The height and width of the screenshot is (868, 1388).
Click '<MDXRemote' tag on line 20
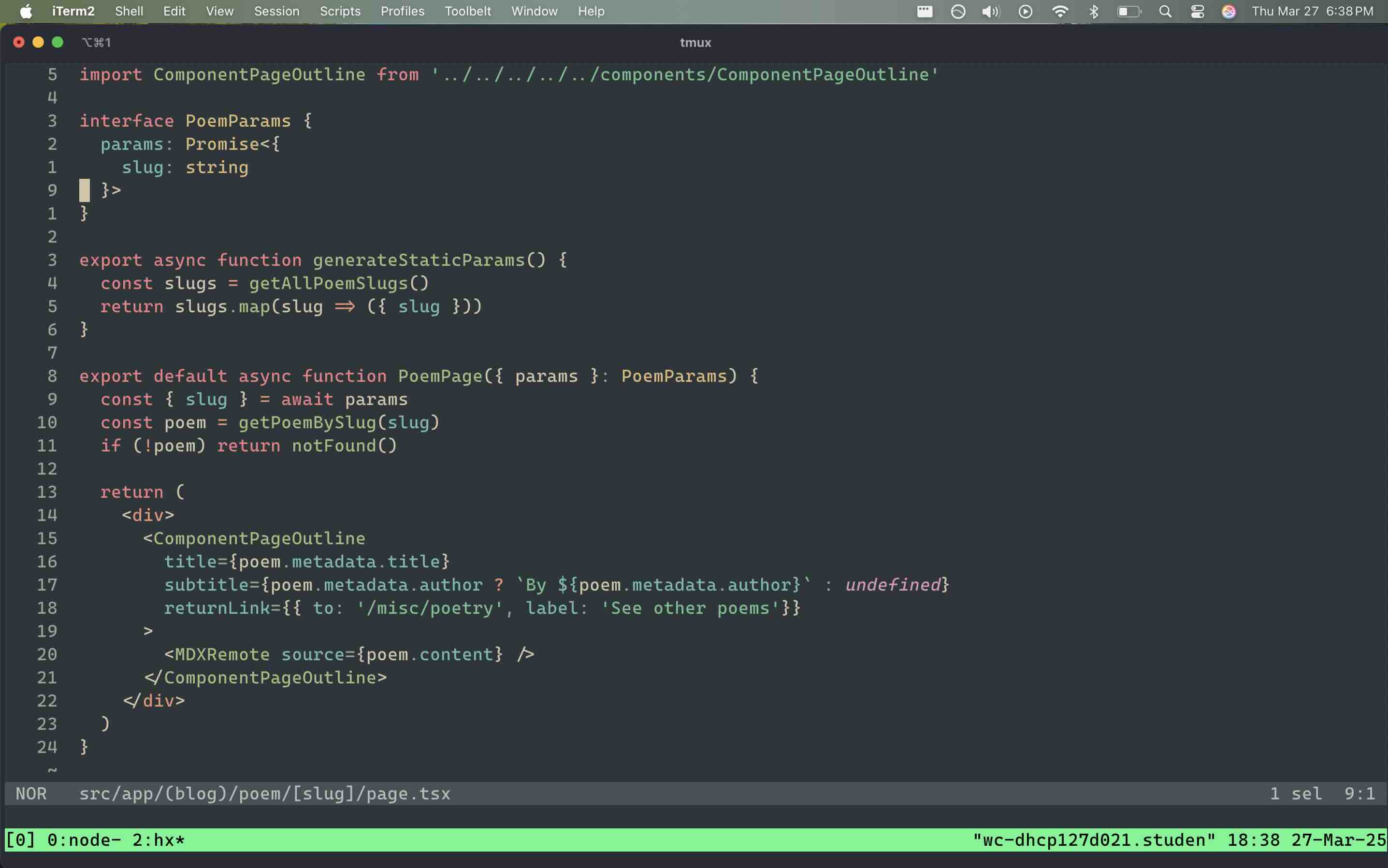pos(217,654)
